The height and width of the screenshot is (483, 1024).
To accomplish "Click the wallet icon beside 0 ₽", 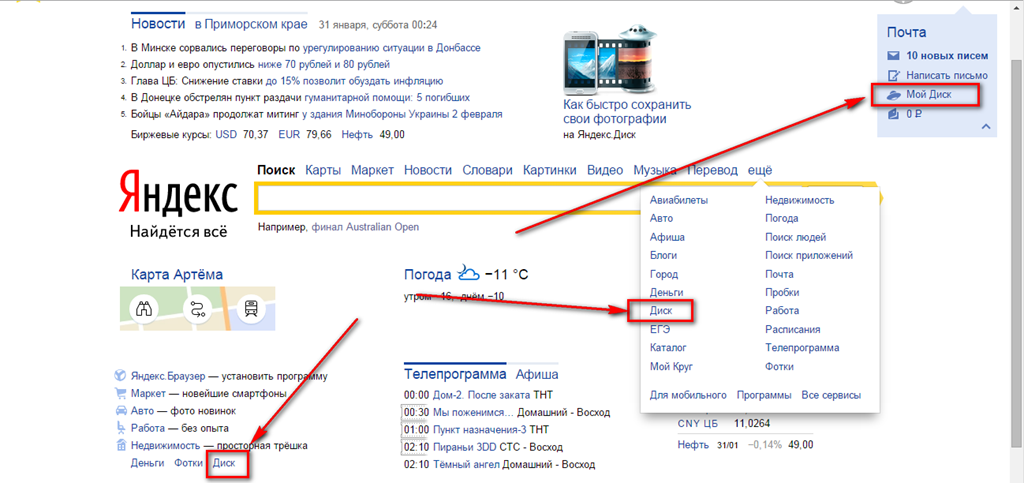I will pos(894,114).
